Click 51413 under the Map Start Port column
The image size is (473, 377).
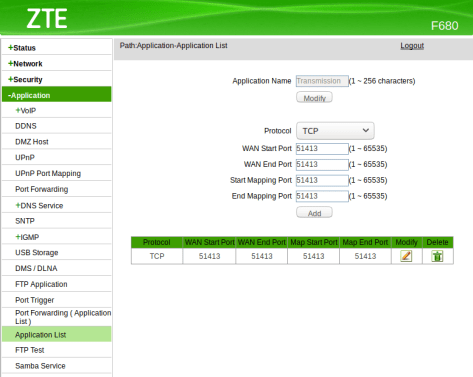313,256
